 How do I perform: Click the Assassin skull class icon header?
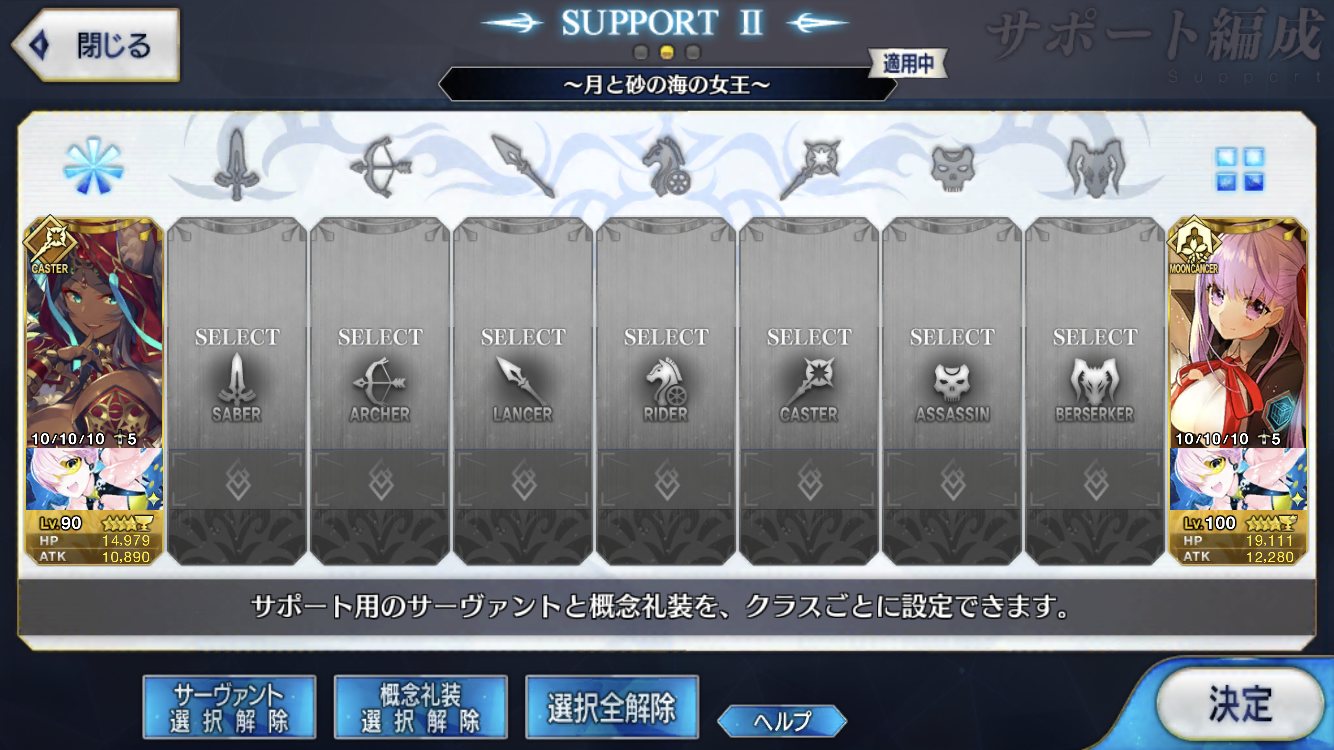952,167
